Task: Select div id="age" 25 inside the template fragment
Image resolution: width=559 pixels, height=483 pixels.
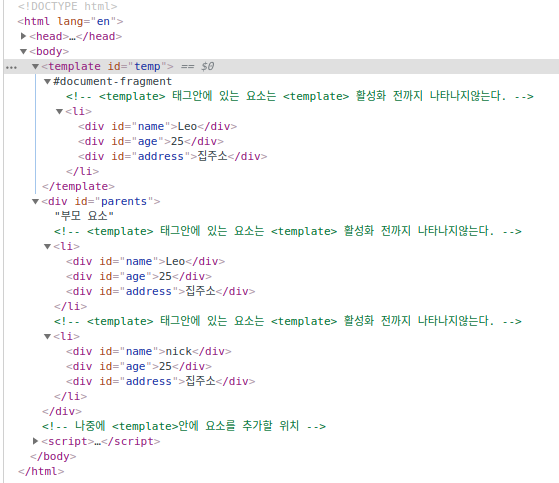Action: (x=151, y=142)
